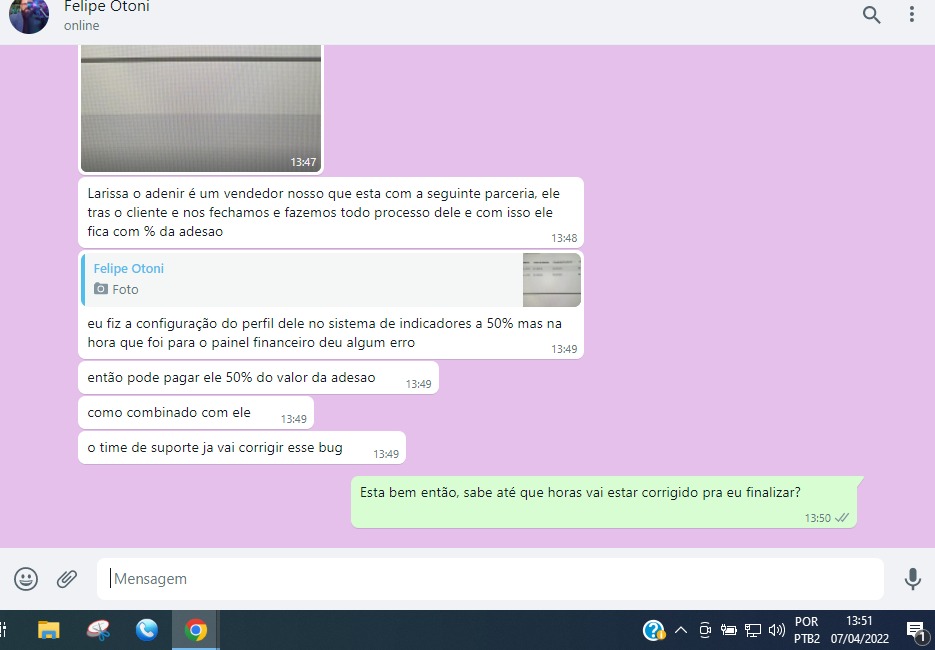The width and height of the screenshot is (935, 650).
Task: Jump to the quoted Felipe Otoni Foto reply
Action: pos(300,279)
